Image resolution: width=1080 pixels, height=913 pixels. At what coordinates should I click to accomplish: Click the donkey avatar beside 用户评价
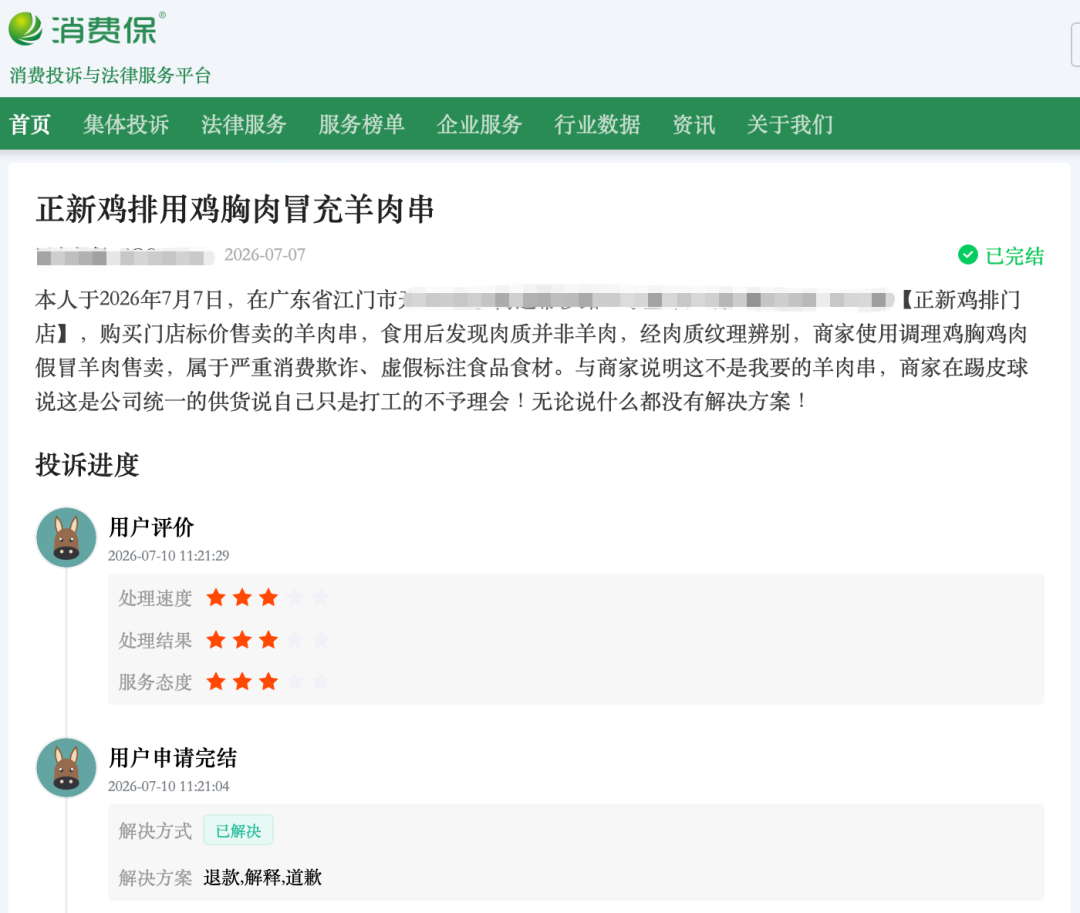(66, 538)
